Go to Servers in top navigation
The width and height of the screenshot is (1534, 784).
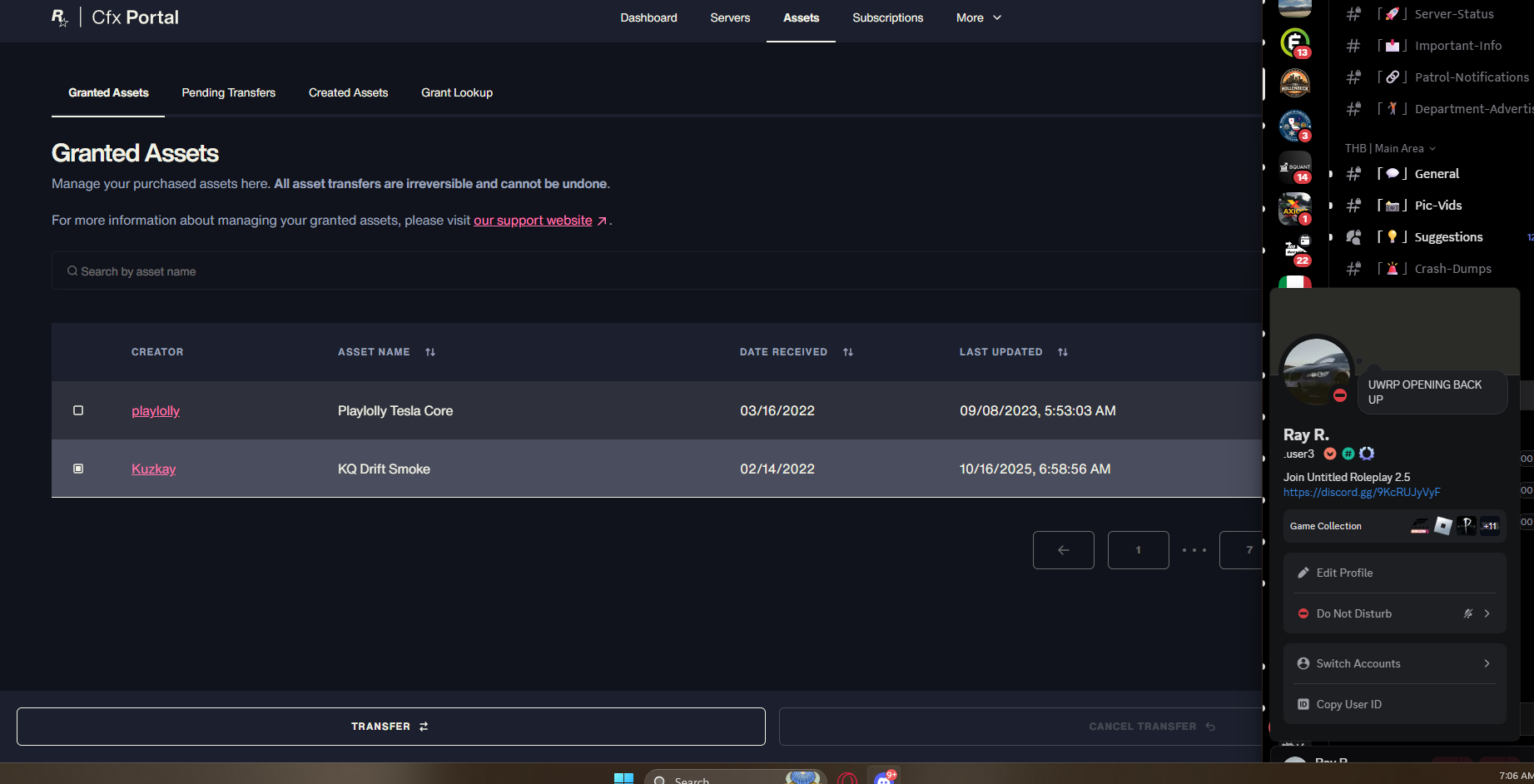tap(730, 17)
